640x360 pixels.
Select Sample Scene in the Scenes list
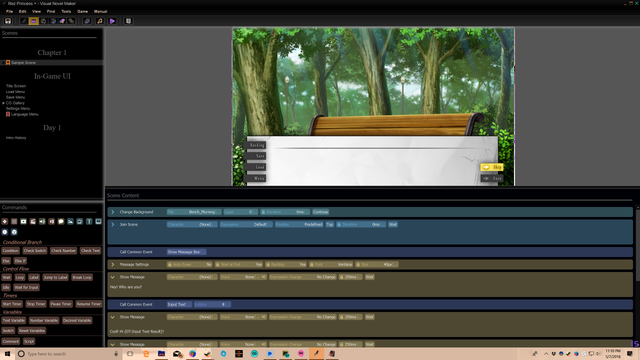click(23, 62)
